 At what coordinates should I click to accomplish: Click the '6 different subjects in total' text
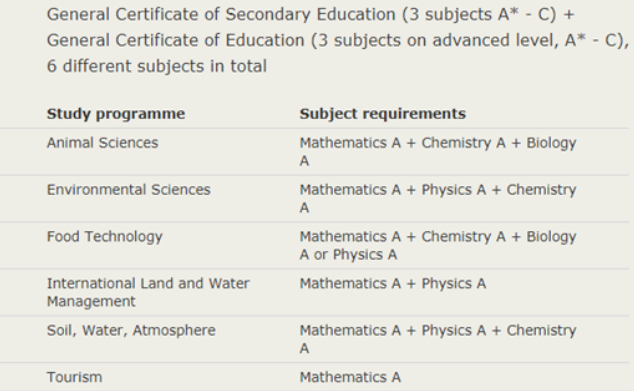pyautogui.click(x=157, y=66)
